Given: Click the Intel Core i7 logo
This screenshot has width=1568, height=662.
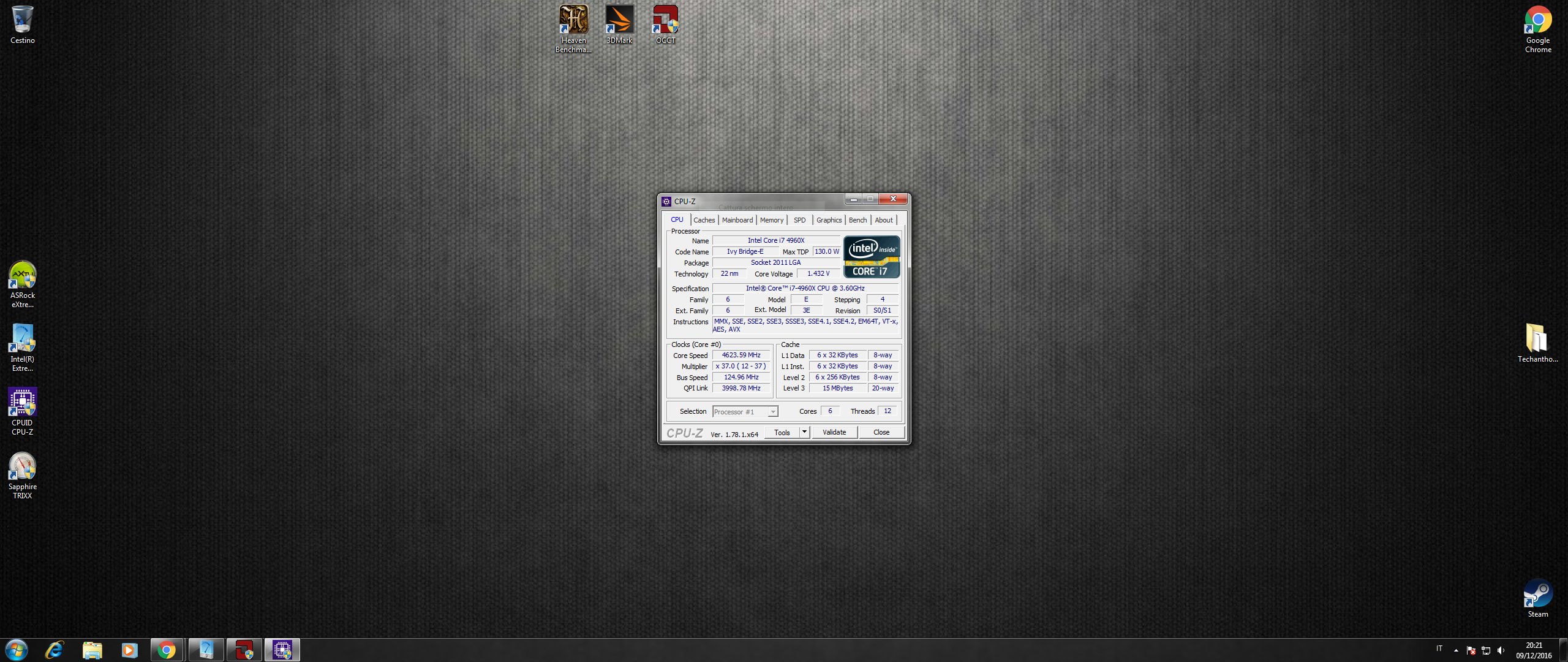Looking at the screenshot, I should click(872, 257).
